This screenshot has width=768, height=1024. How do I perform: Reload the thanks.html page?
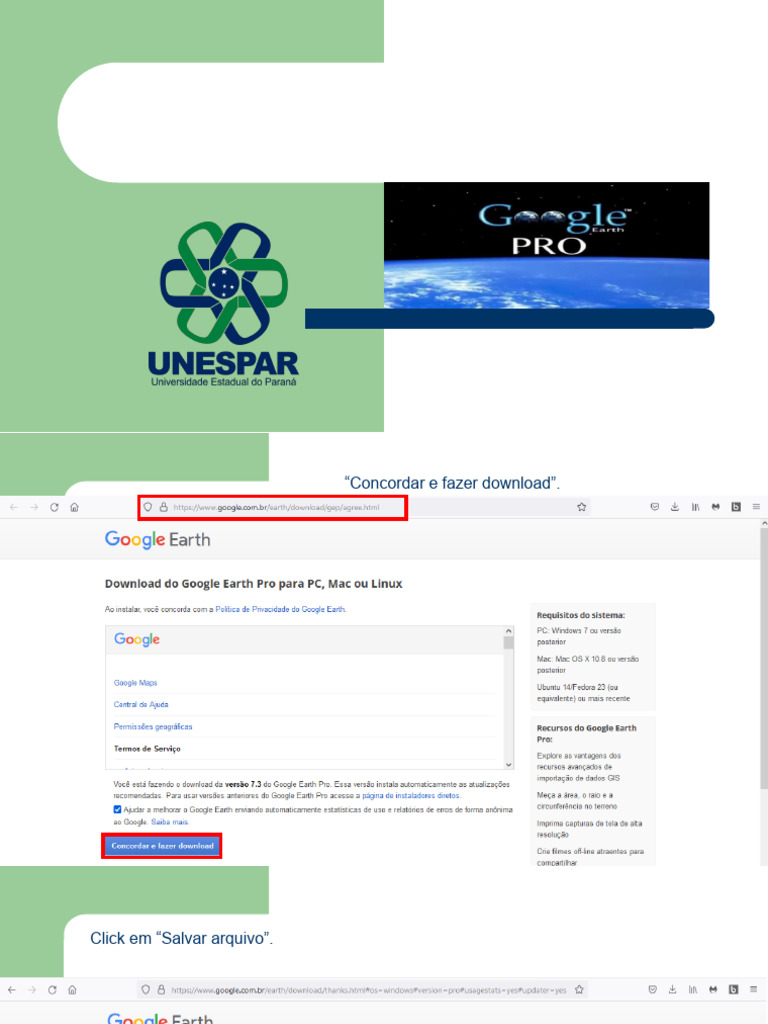click(52, 990)
